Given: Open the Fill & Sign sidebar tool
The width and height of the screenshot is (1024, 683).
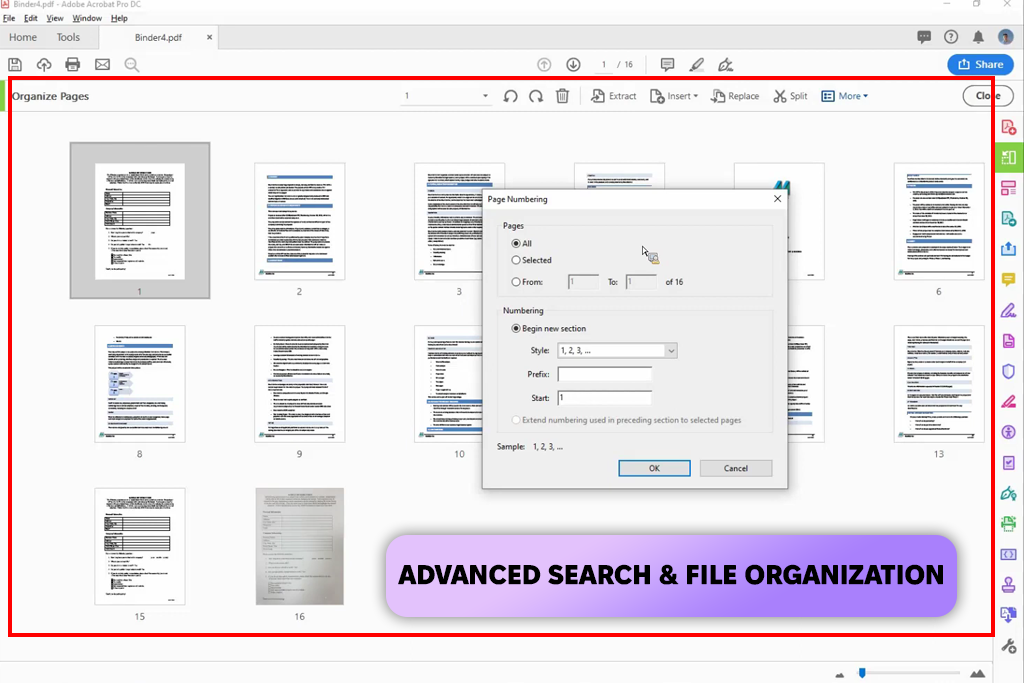Looking at the screenshot, I should 1008,310.
